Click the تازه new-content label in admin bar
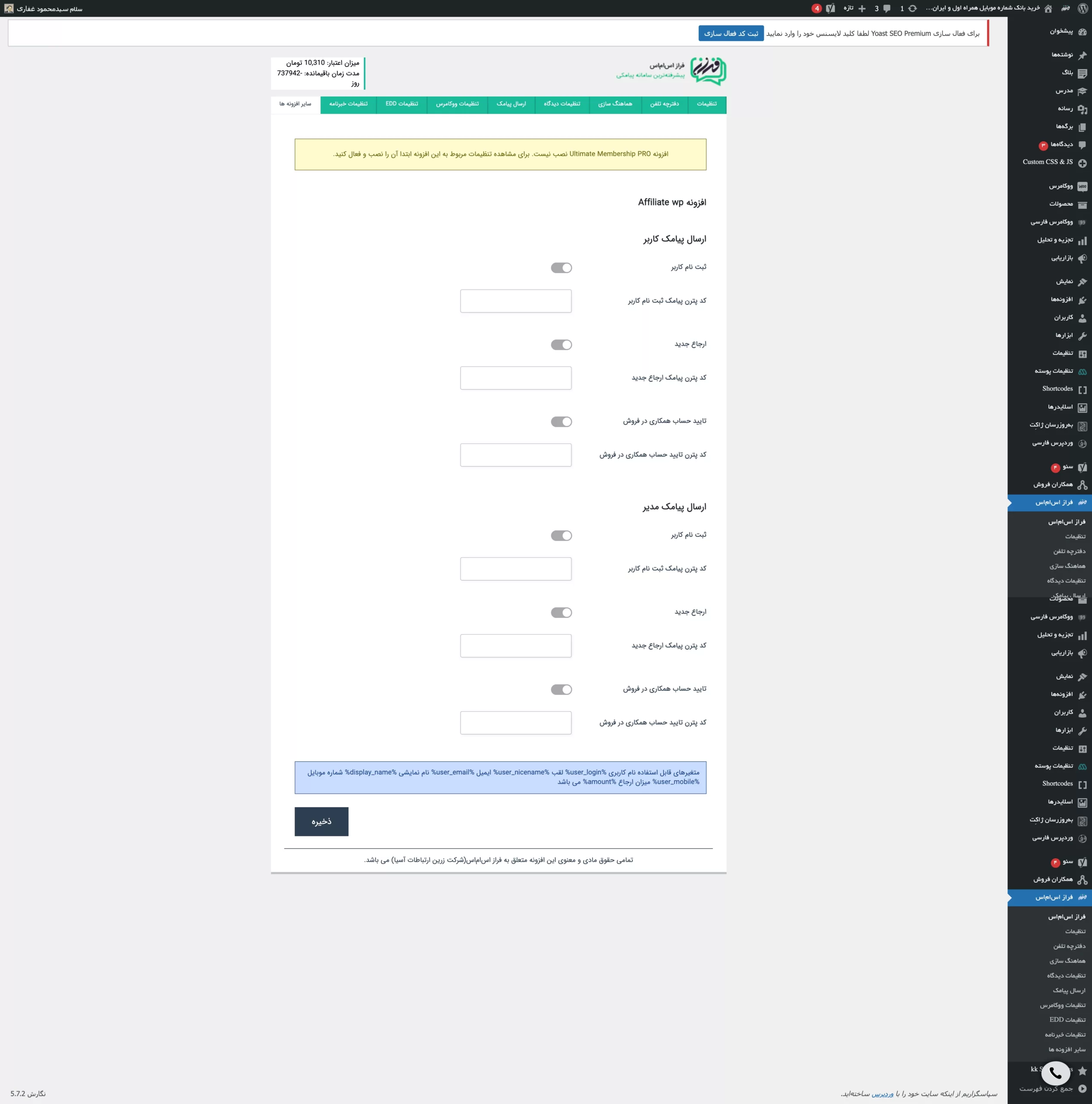Image resolution: width=1092 pixels, height=1104 pixels. pyautogui.click(x=849, y=9)
